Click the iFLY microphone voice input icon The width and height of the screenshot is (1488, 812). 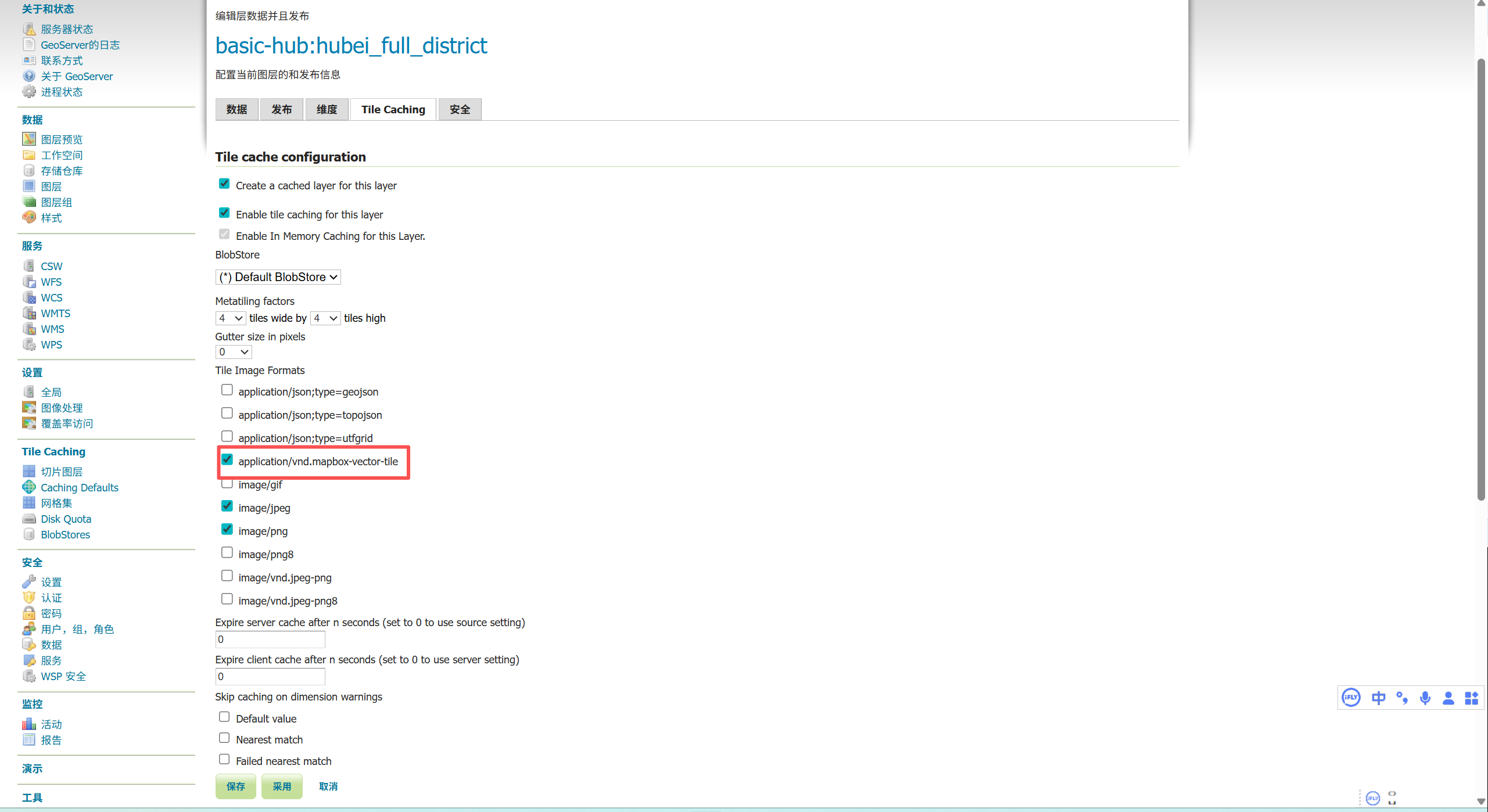1425,698
